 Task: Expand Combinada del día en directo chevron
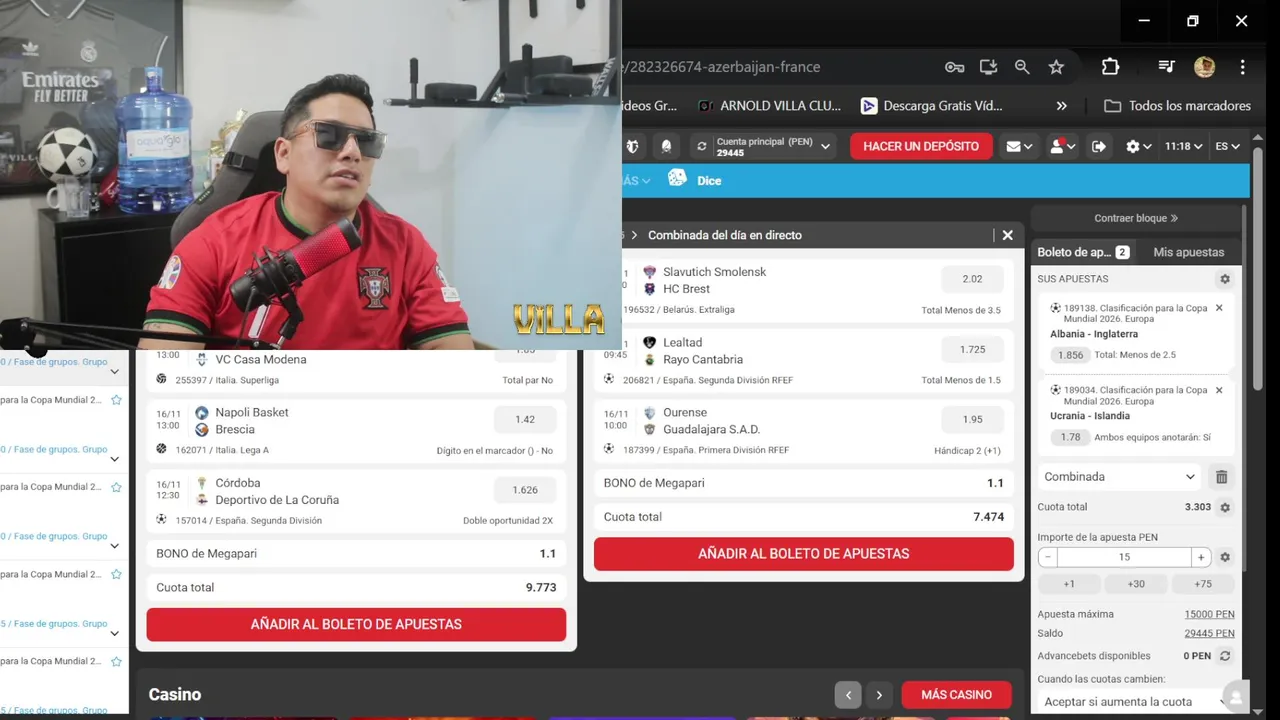click(x=634, y=235)
